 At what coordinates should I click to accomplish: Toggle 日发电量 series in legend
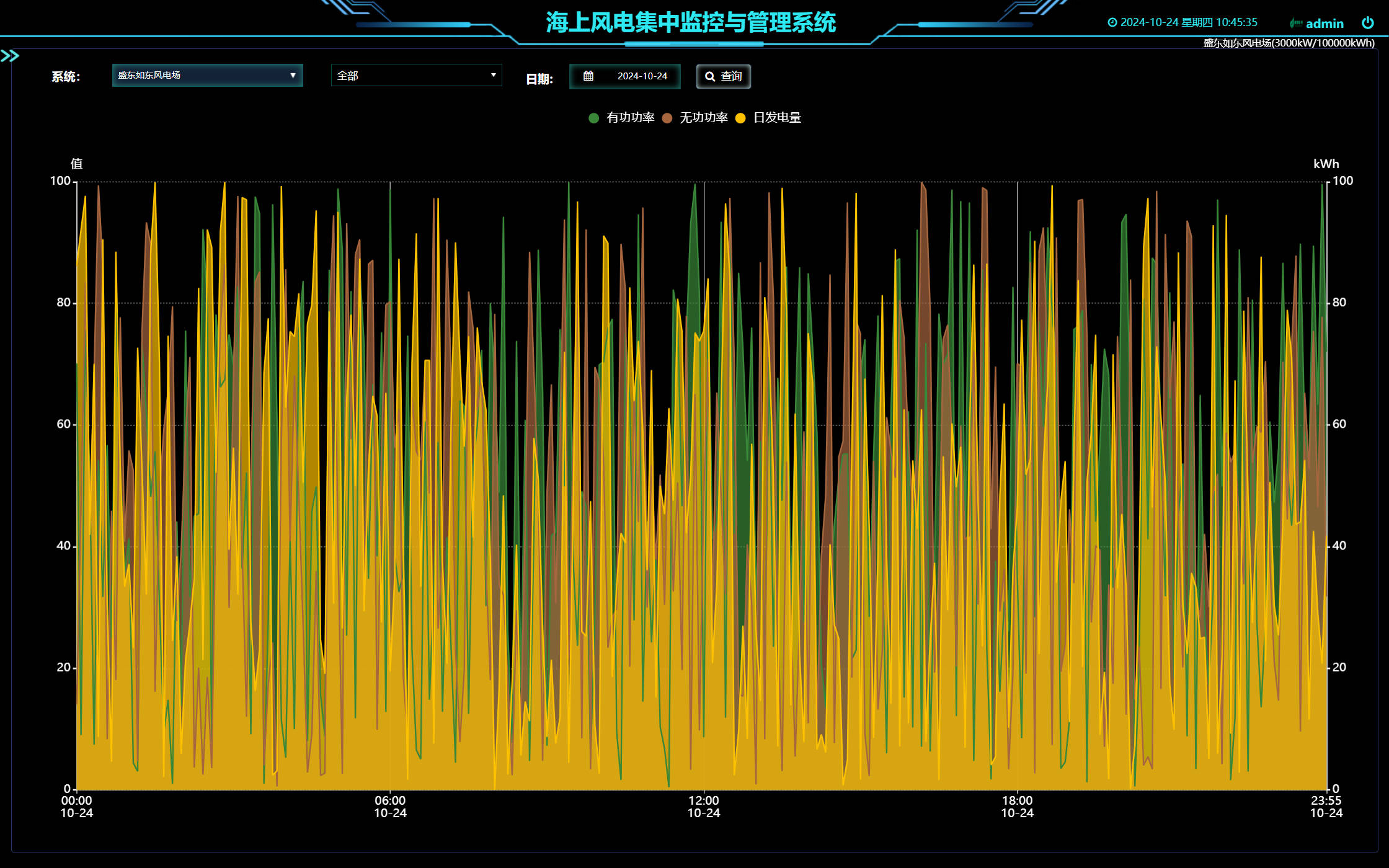click(x=776, y=118)
